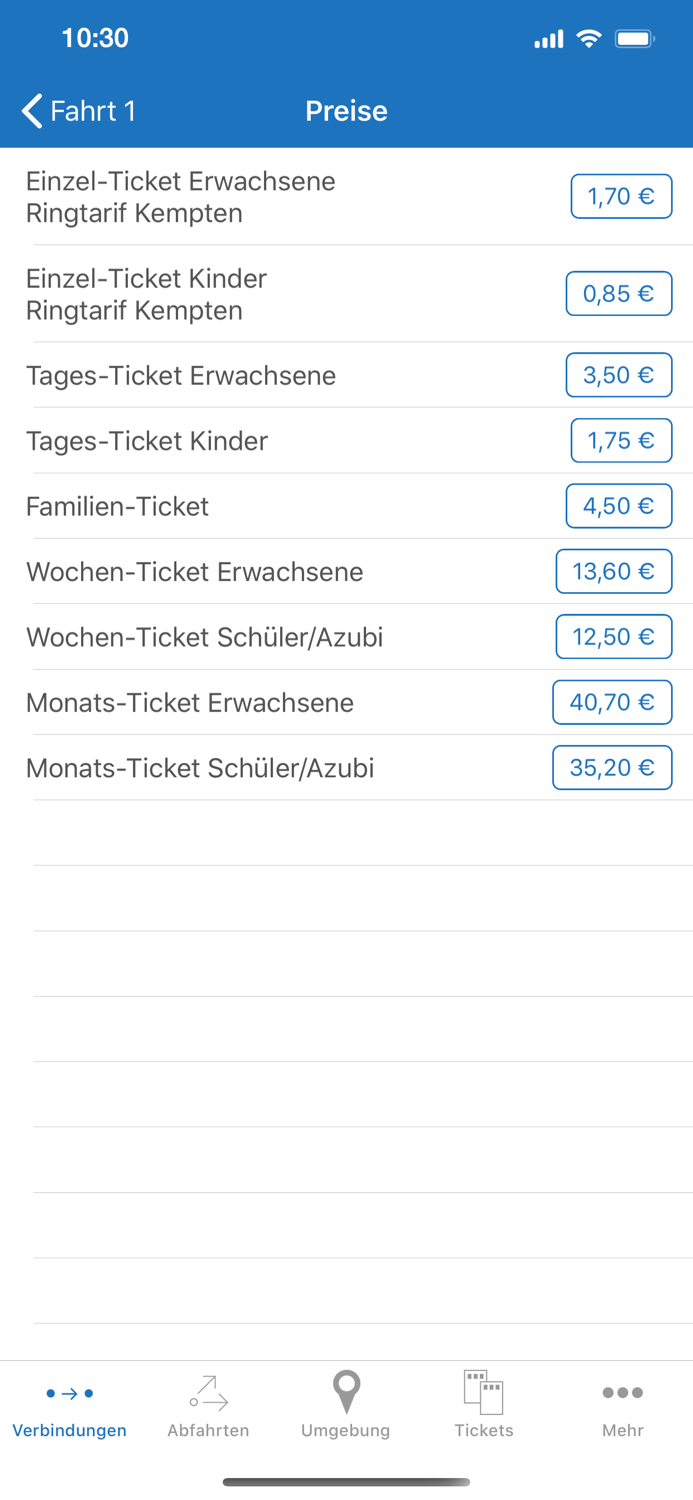Select the Abfahrten departures icon
The height and width of the screenshot is (1500, 693).
(x=208, y=1392)
